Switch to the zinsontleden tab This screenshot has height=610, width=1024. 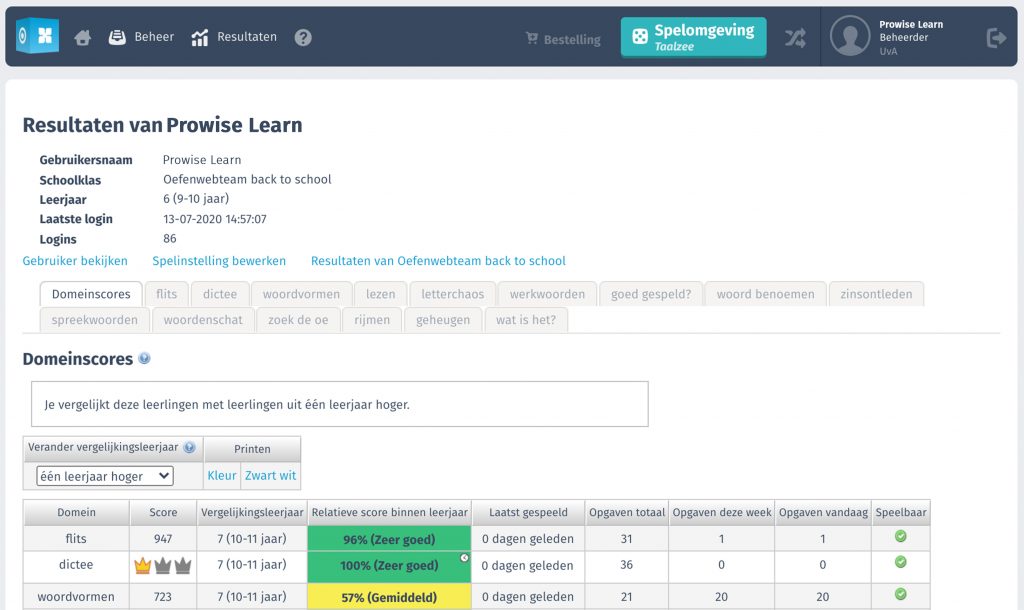coord(876,294)
